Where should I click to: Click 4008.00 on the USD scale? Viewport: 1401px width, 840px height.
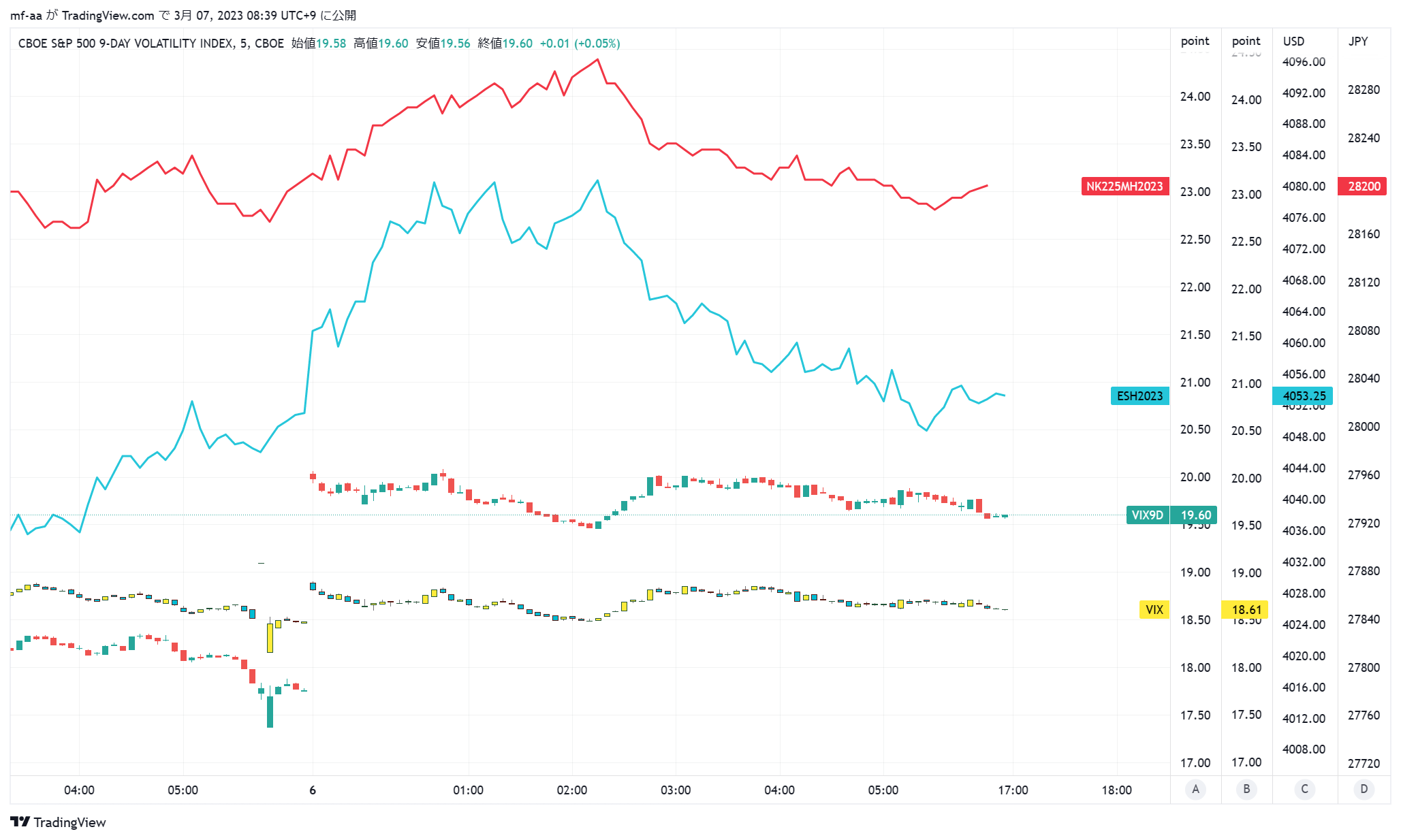pos(1304,749)
